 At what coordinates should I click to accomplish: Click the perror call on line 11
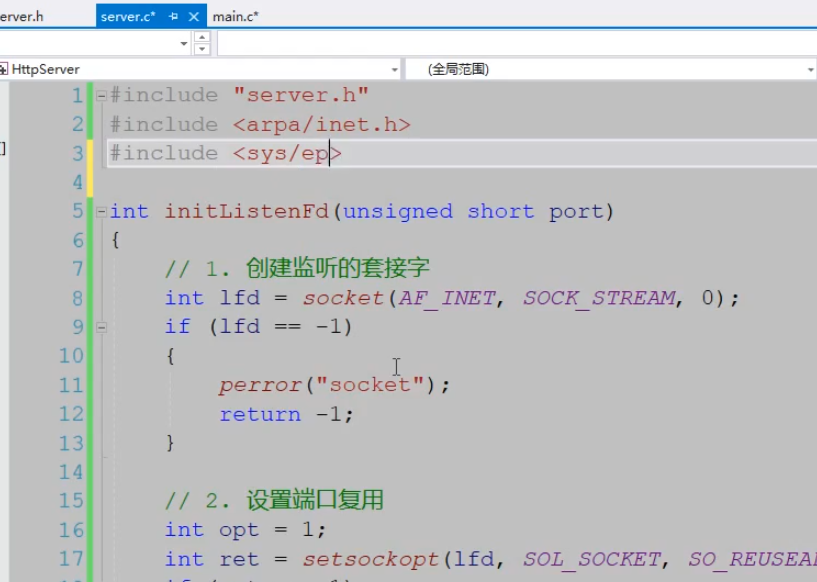point(260,386)
